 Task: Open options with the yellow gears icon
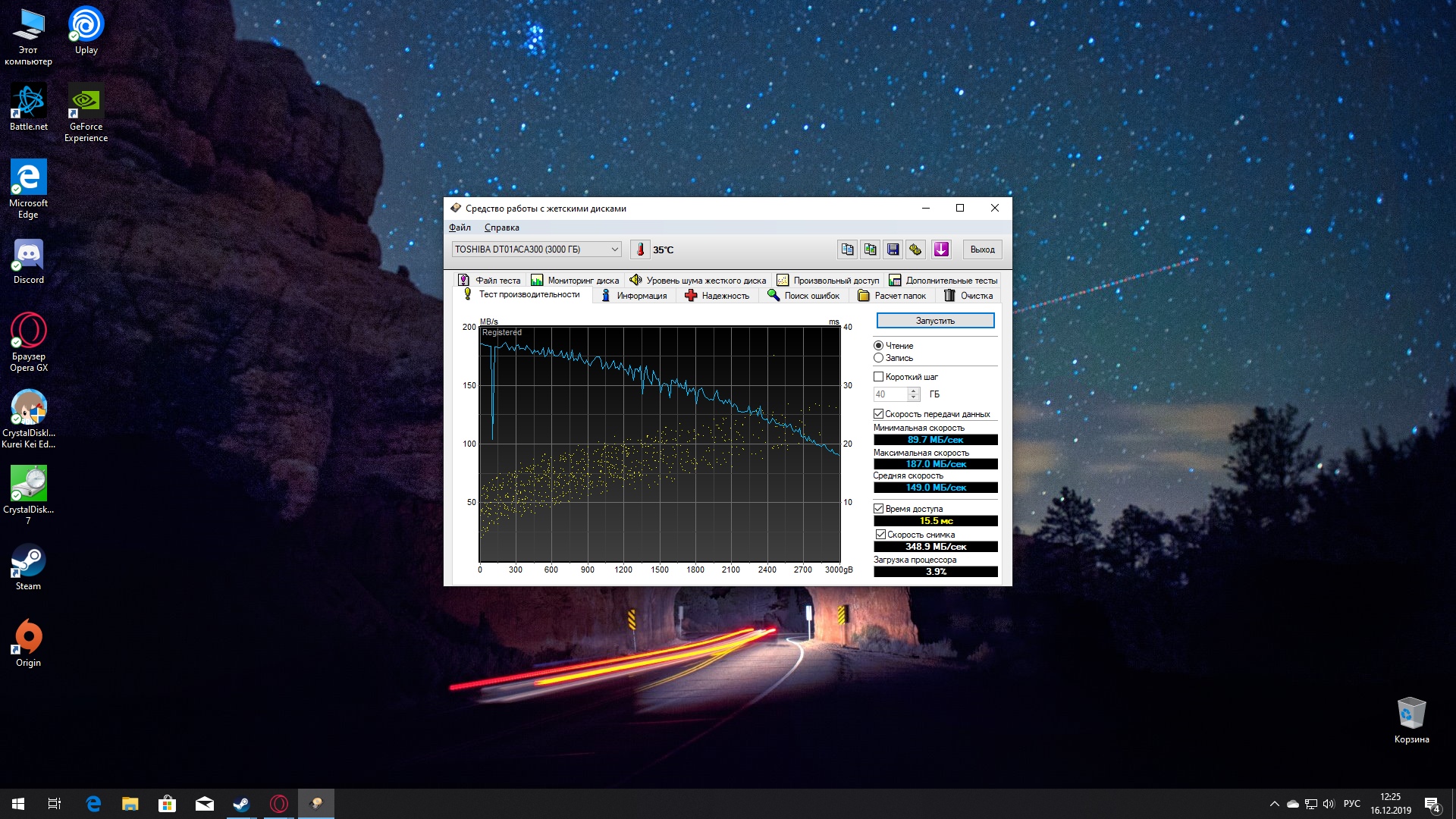tap(915, 249)
